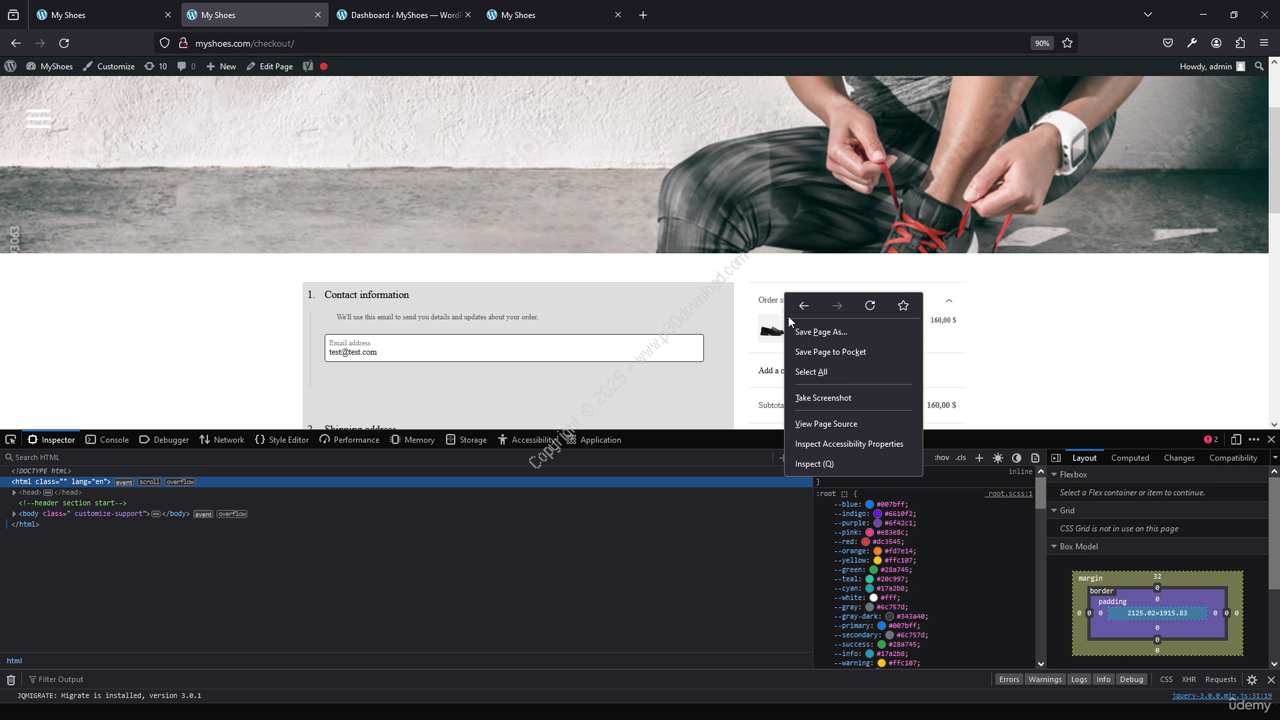The image size is (1280, 720).
Task: Clear the web console output
Action: point(11,679)
